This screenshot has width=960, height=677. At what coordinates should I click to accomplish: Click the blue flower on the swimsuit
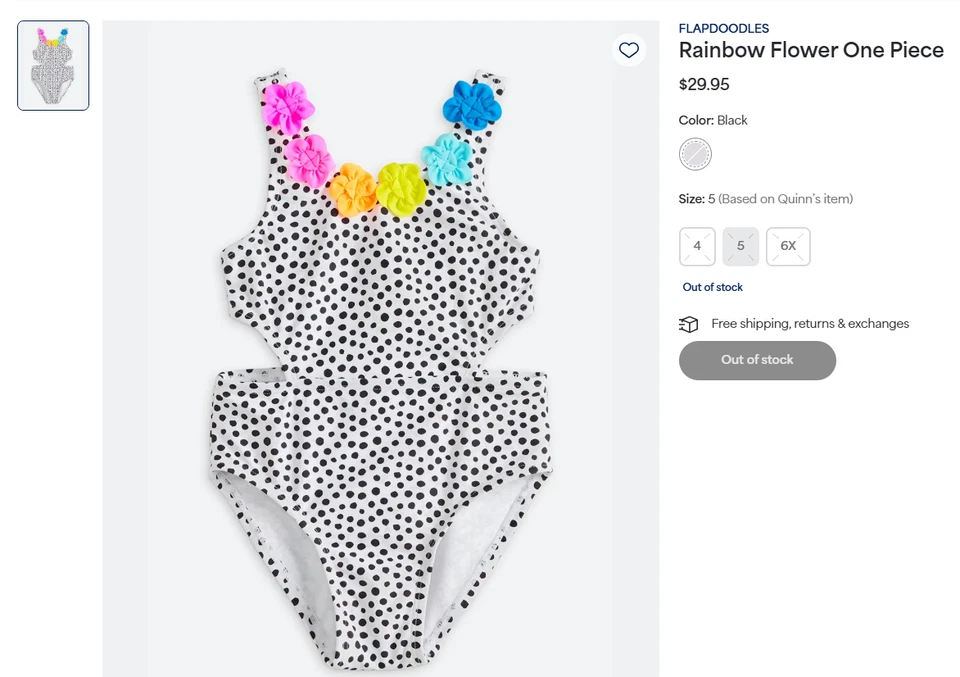point(472,104)
